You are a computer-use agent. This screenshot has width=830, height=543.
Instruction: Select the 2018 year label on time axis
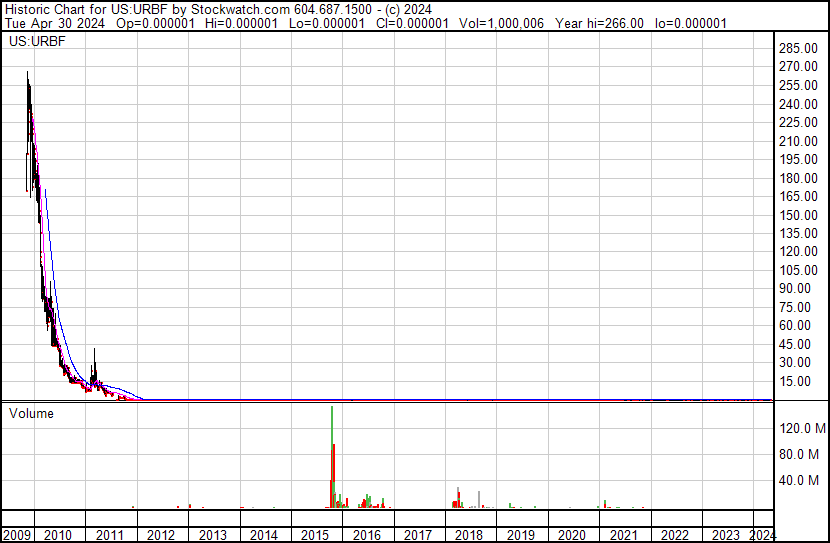coord(469,535)
